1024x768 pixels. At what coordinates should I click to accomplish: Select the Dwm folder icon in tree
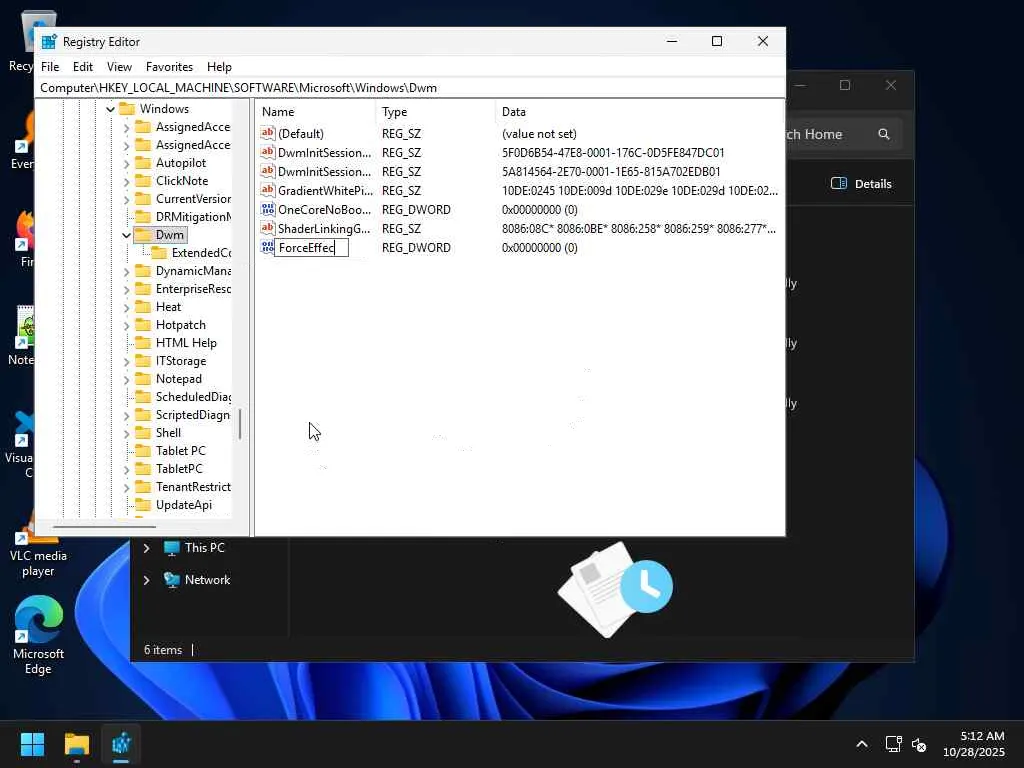(142, 234)
